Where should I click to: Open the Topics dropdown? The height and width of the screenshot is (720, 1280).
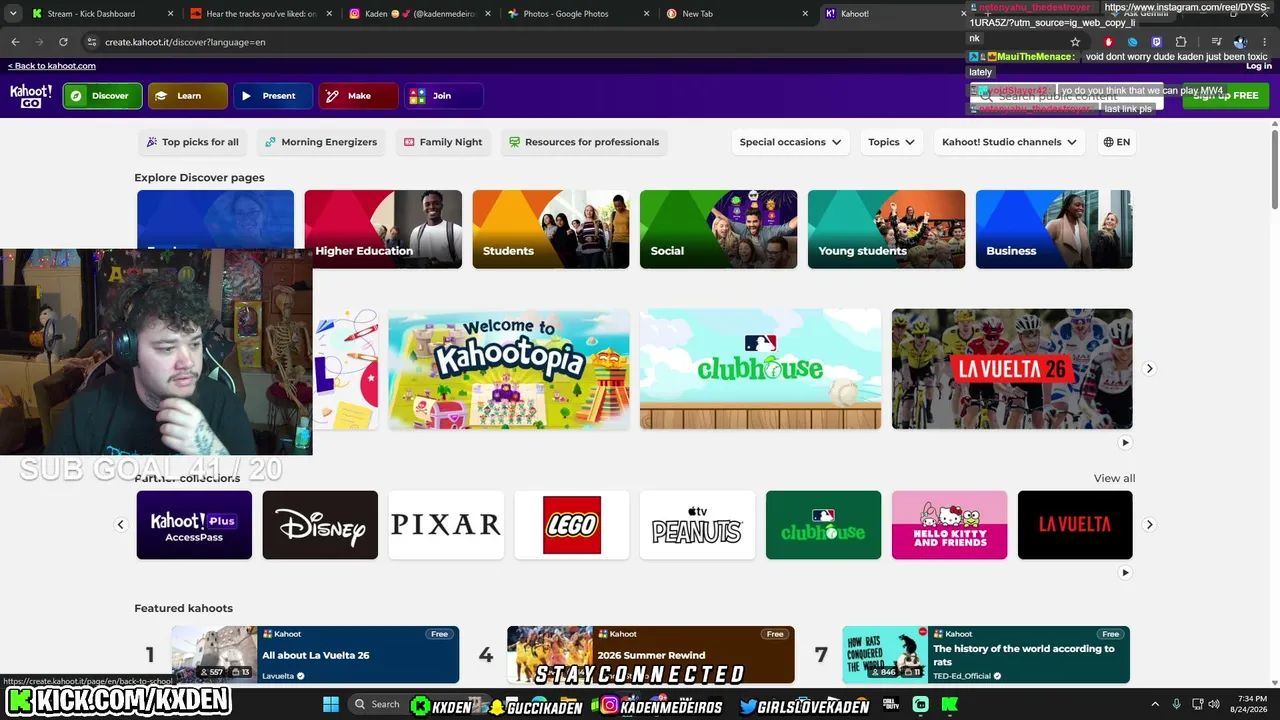892,142
